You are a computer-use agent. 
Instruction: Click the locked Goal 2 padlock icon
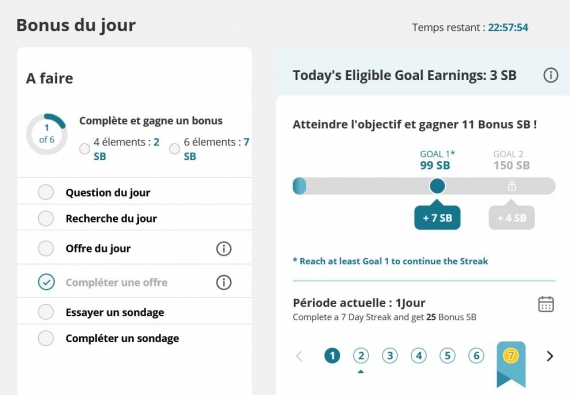tap(511, 186)
